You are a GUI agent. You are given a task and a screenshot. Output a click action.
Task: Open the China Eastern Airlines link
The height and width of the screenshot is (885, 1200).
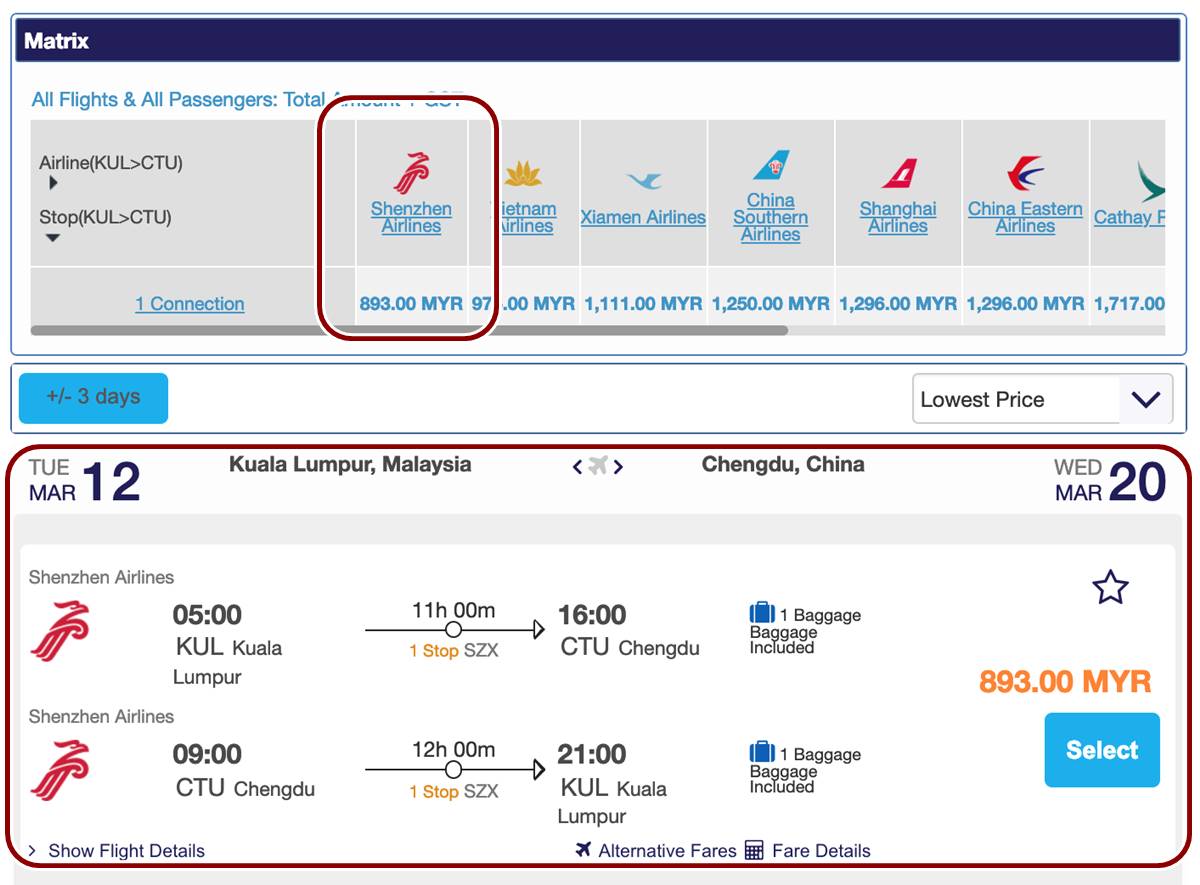1025,217
